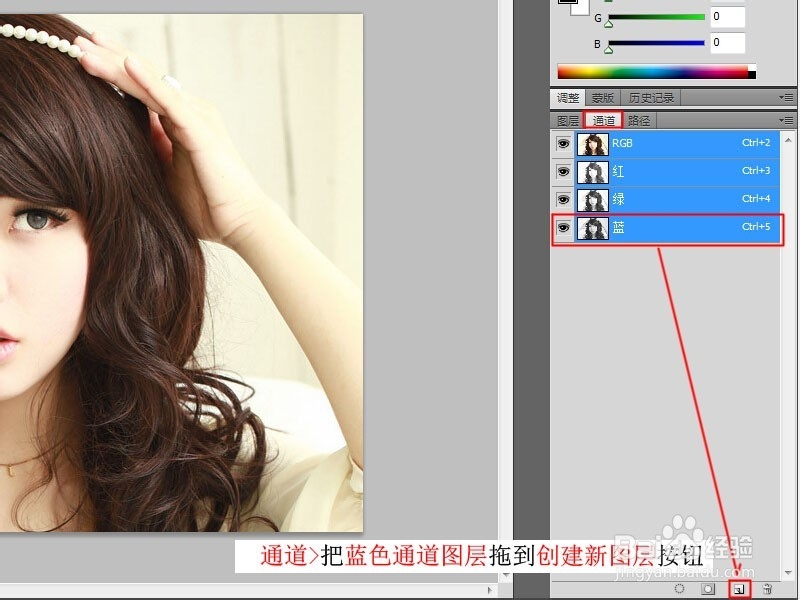Switch to the 路径 tab
The width and height of the screenshot is (800, 600).
tap(639, 121)
